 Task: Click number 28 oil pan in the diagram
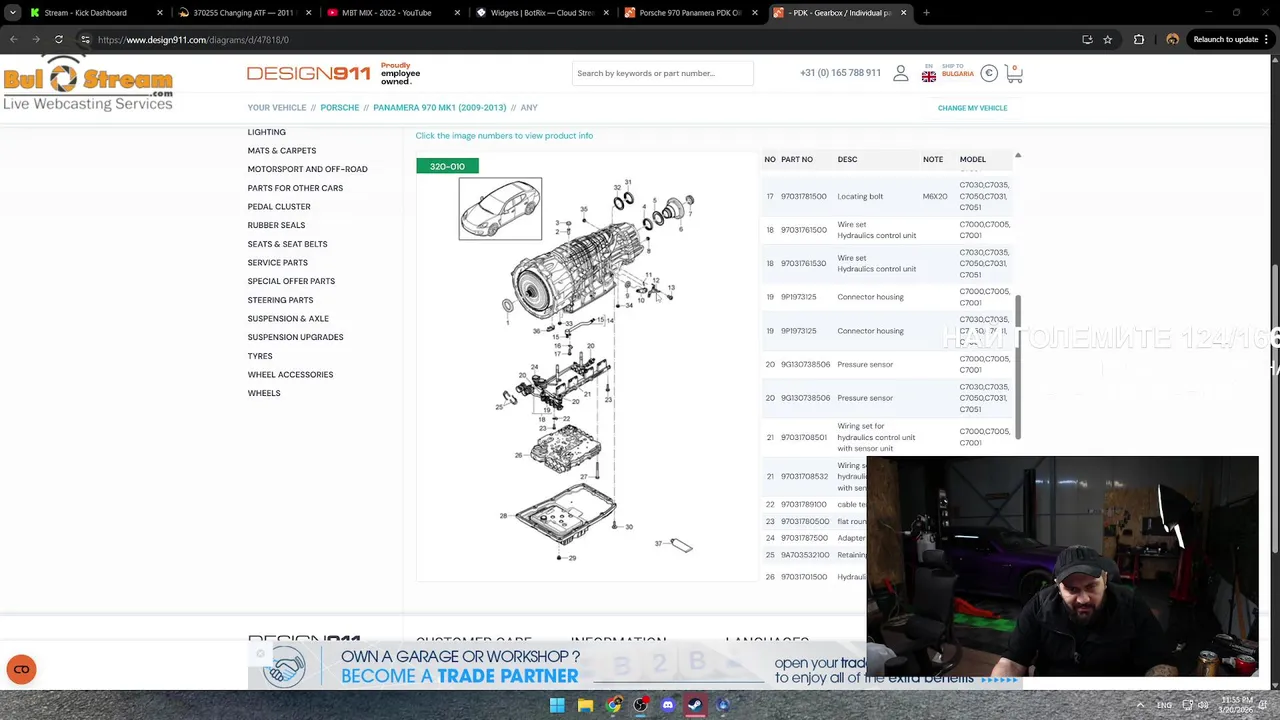click(503, 516)
